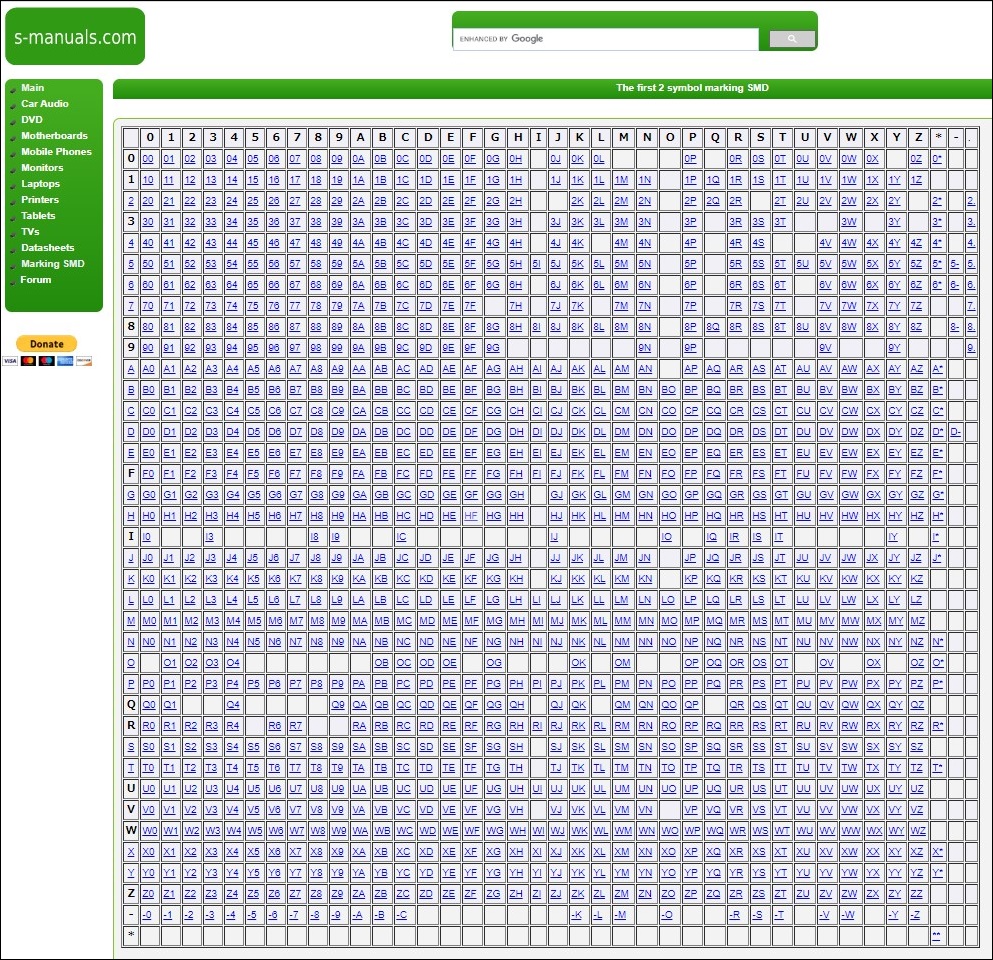
Task: Open the D- marking code link
Action: [x=956, y=432]
